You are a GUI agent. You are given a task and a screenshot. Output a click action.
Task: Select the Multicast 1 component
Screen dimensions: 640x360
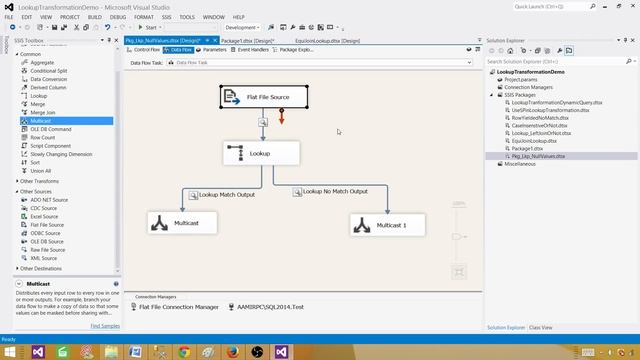(387, 225)
